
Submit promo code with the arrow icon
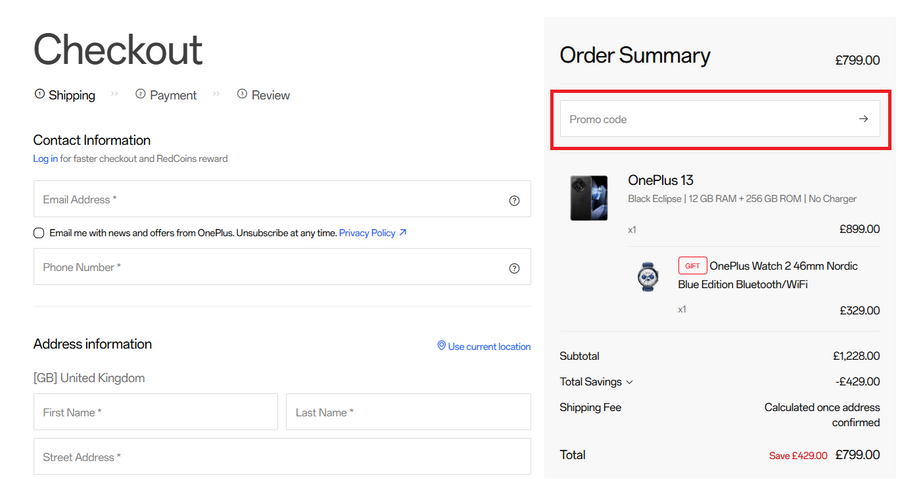click(x=863, y=119)
